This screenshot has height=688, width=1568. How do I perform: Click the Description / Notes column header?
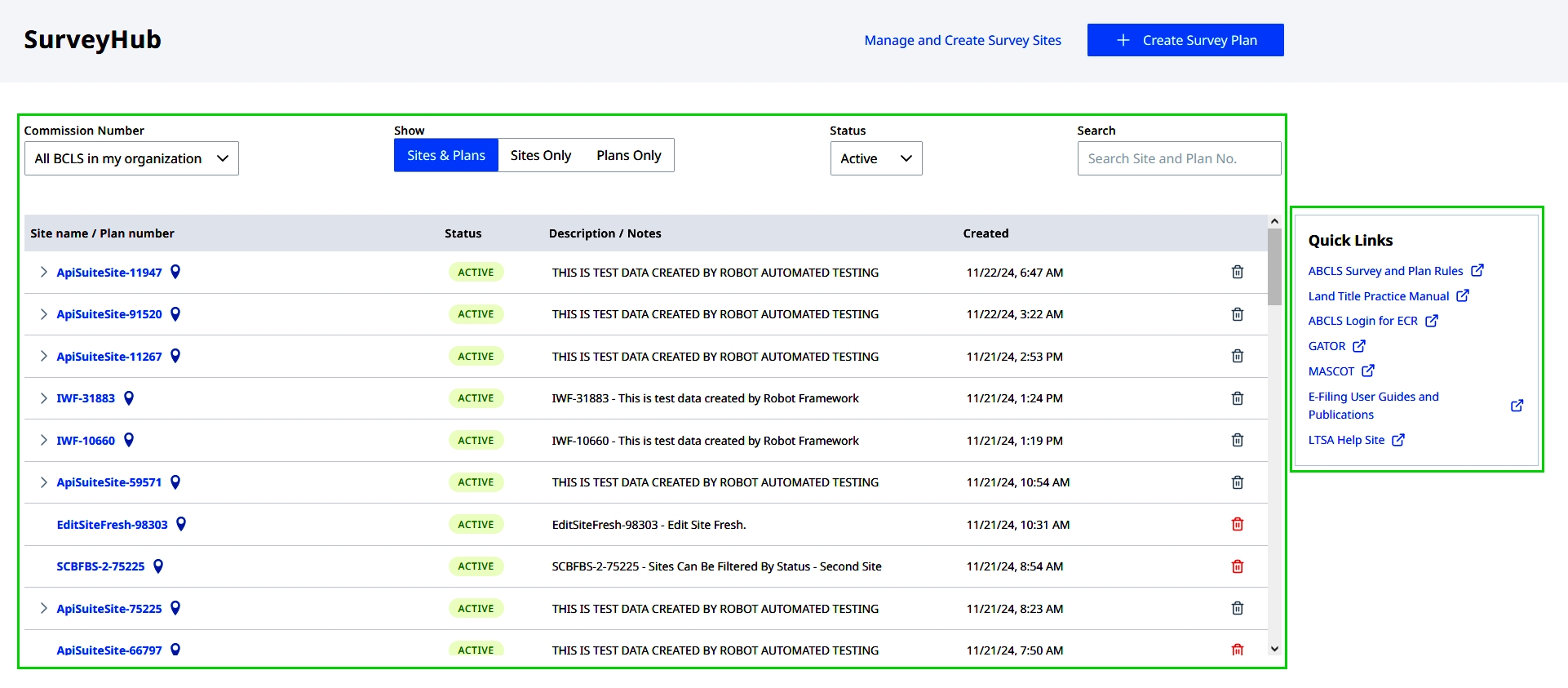coord(605,233)
